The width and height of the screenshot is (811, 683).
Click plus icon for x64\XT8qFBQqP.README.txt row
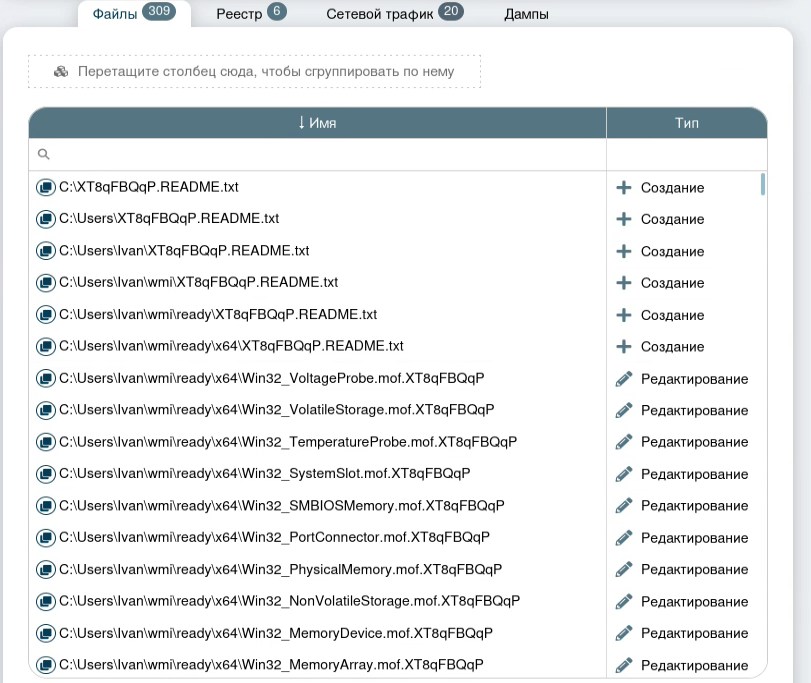point(624,347)
